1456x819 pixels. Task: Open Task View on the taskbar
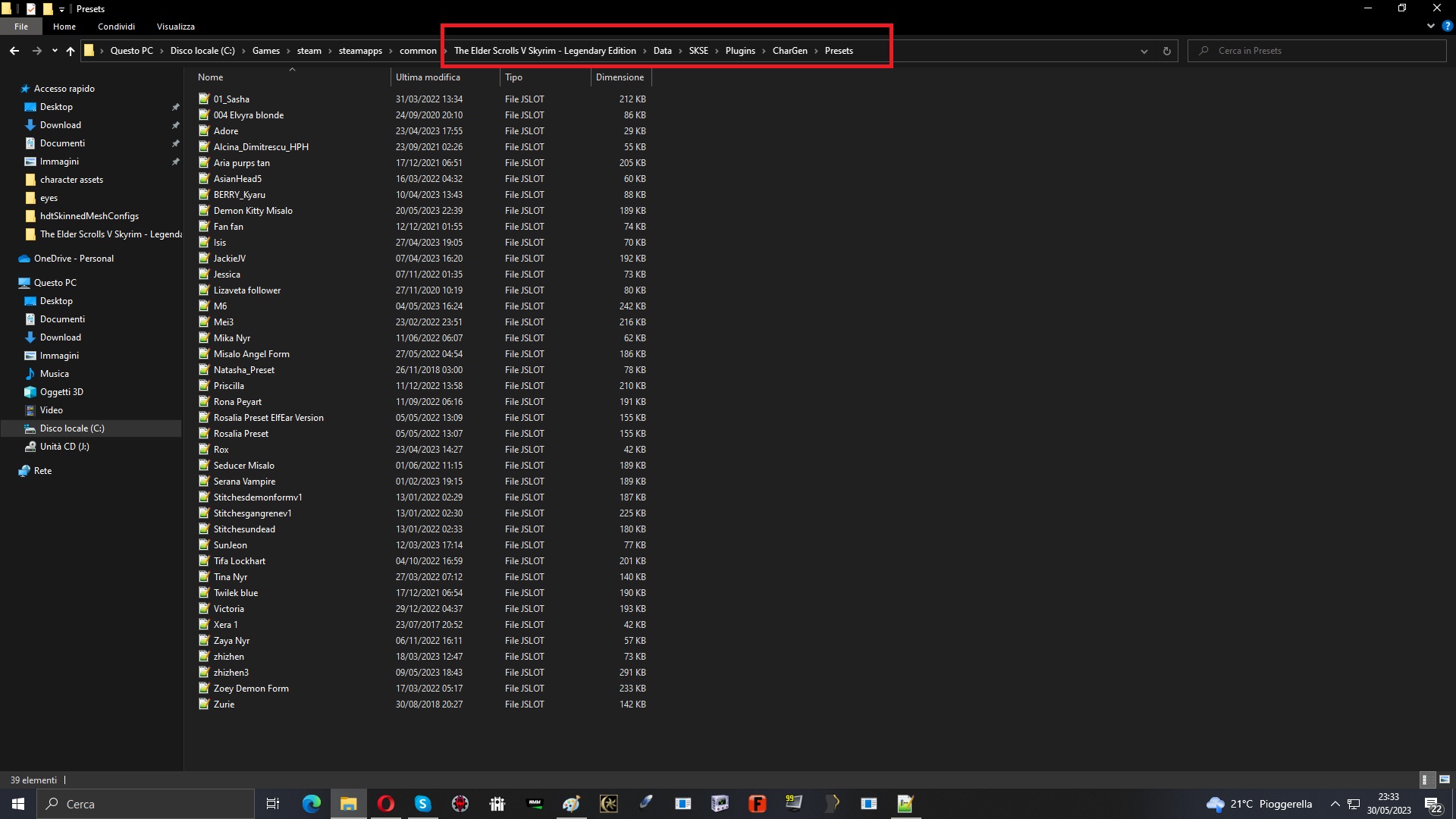pos(273,804)
